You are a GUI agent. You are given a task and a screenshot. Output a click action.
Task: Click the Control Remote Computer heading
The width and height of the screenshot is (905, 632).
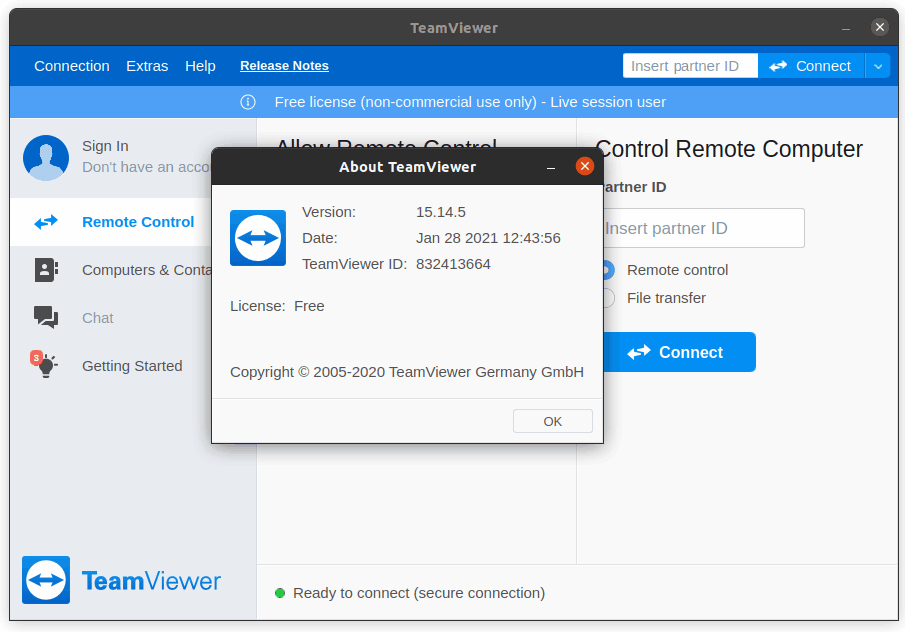click(x=729, y=149)
